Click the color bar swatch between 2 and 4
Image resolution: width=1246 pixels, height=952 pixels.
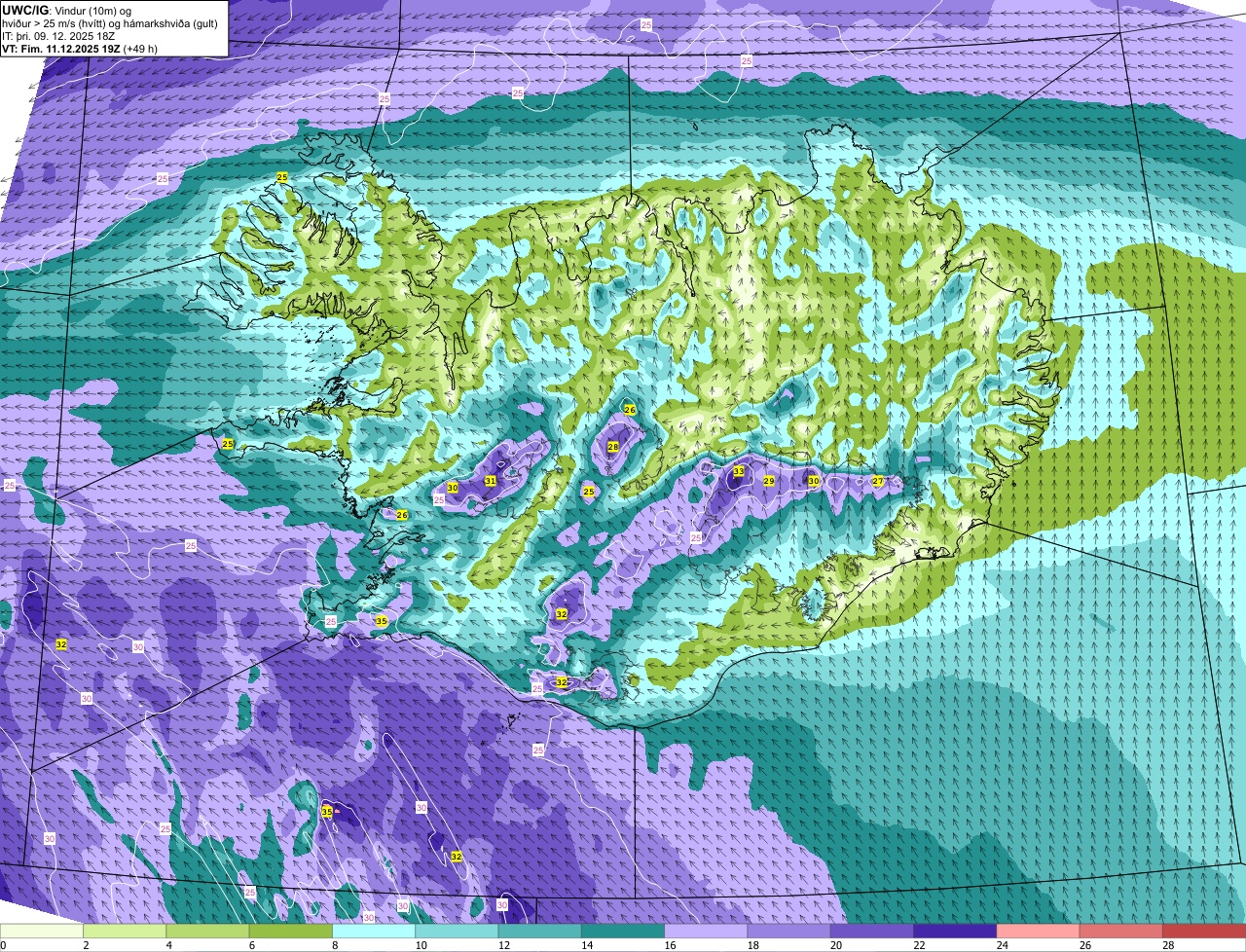coord(125,931)
